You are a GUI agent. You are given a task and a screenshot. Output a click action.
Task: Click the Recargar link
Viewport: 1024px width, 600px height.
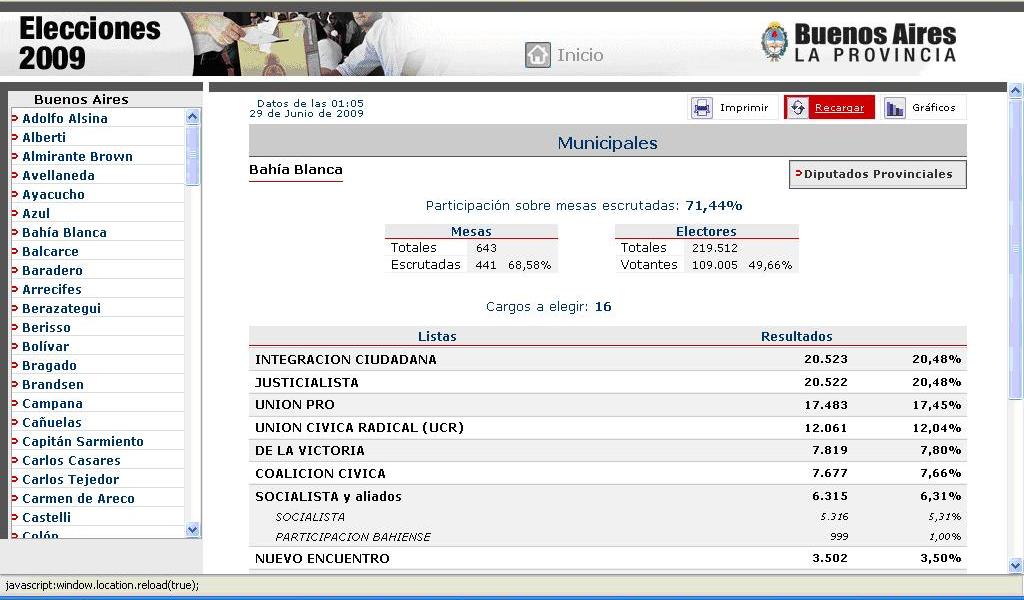click(x=839, y=108)
